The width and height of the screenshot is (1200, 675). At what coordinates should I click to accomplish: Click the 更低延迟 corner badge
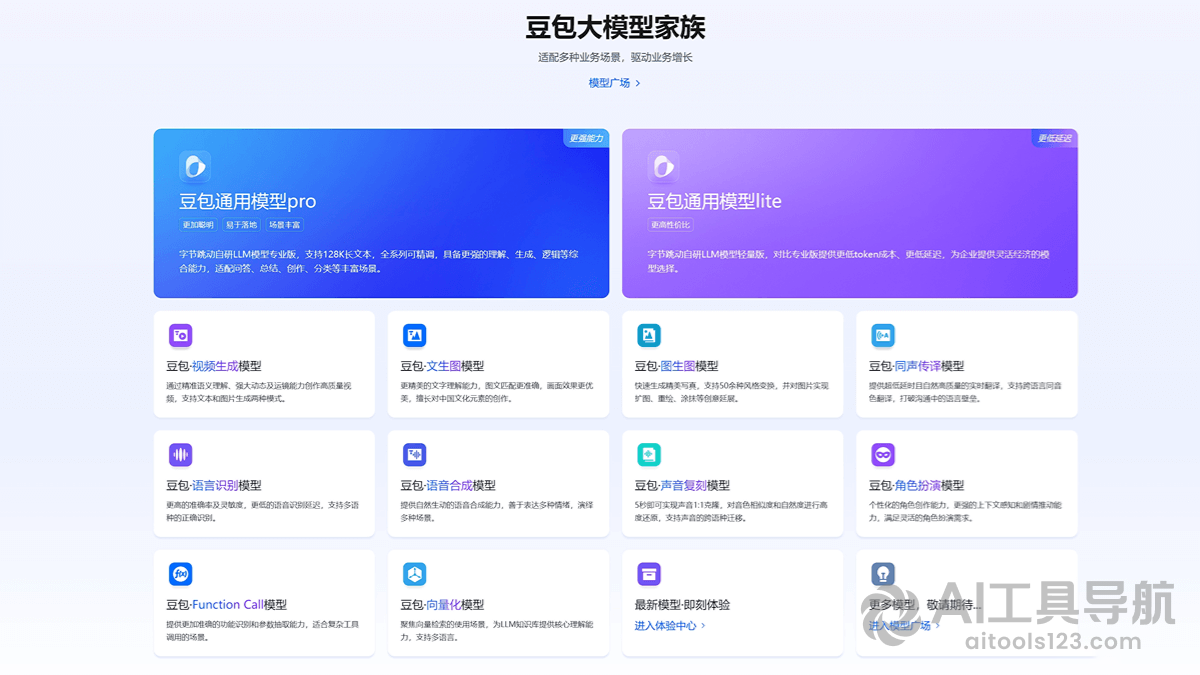[1055, 138]
